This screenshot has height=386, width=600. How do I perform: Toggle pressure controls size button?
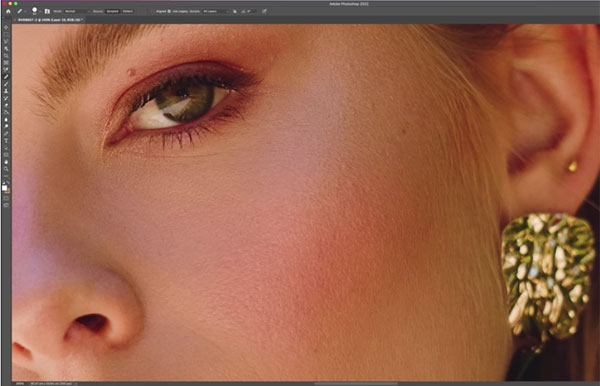pyautogui.click(x=264, y=11)
